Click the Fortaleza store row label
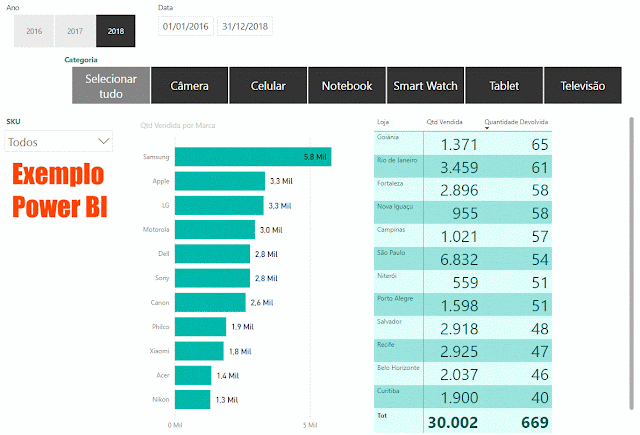 click(390, 184)
